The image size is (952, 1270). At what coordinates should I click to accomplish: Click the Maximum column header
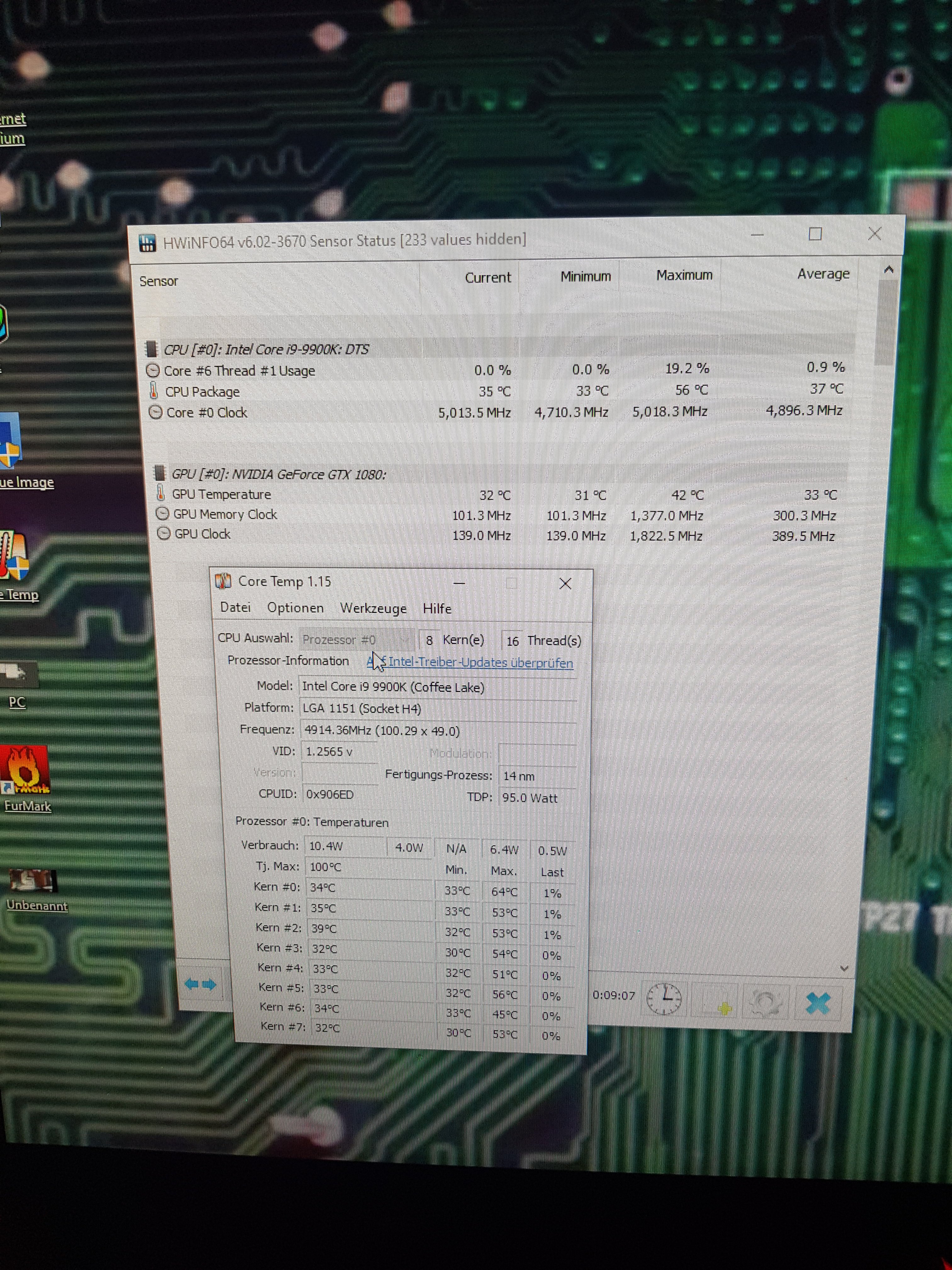pyautogui.click(x=684, y=276)
